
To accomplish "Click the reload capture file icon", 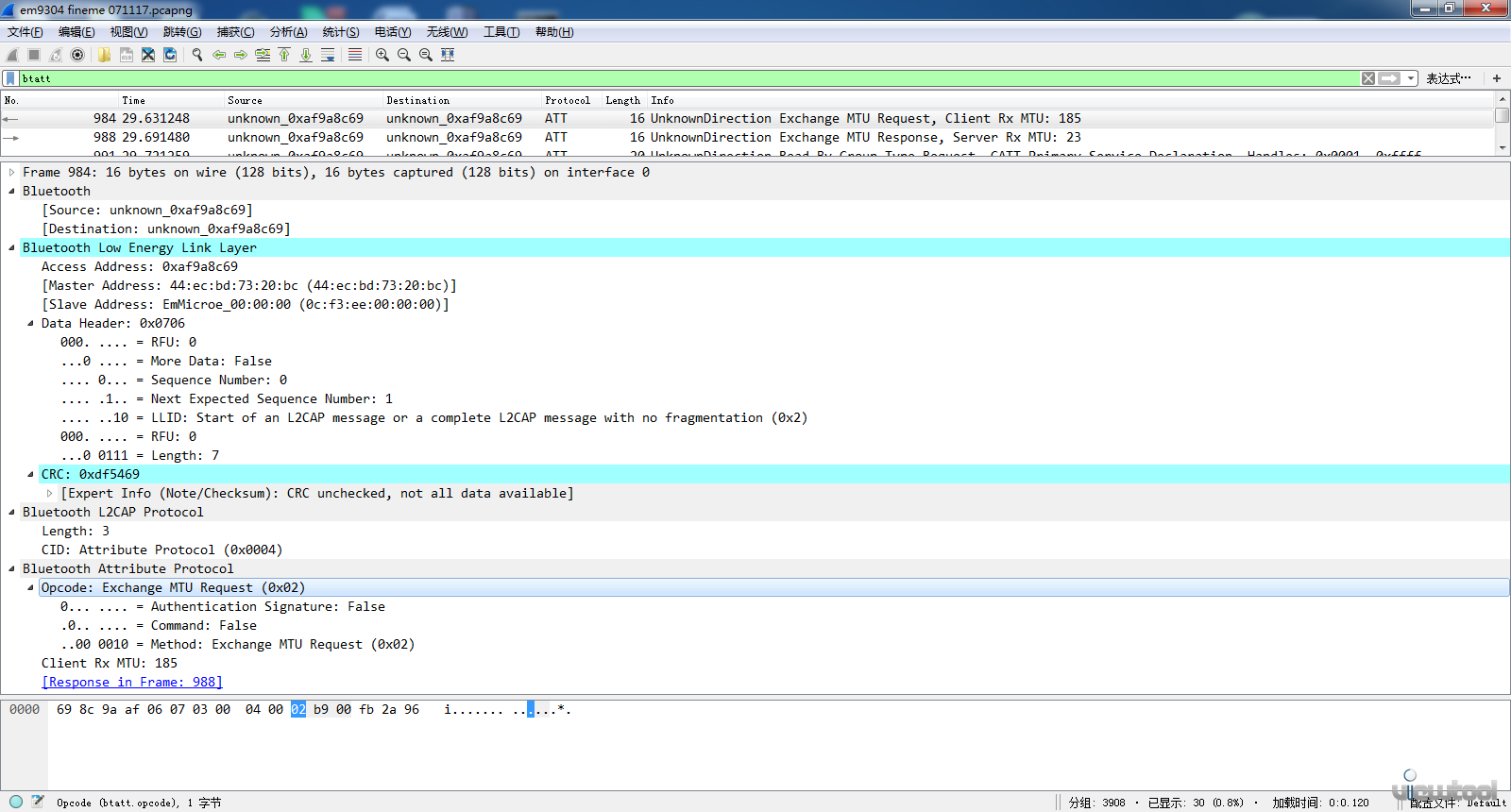I will [x=170, y=55].
